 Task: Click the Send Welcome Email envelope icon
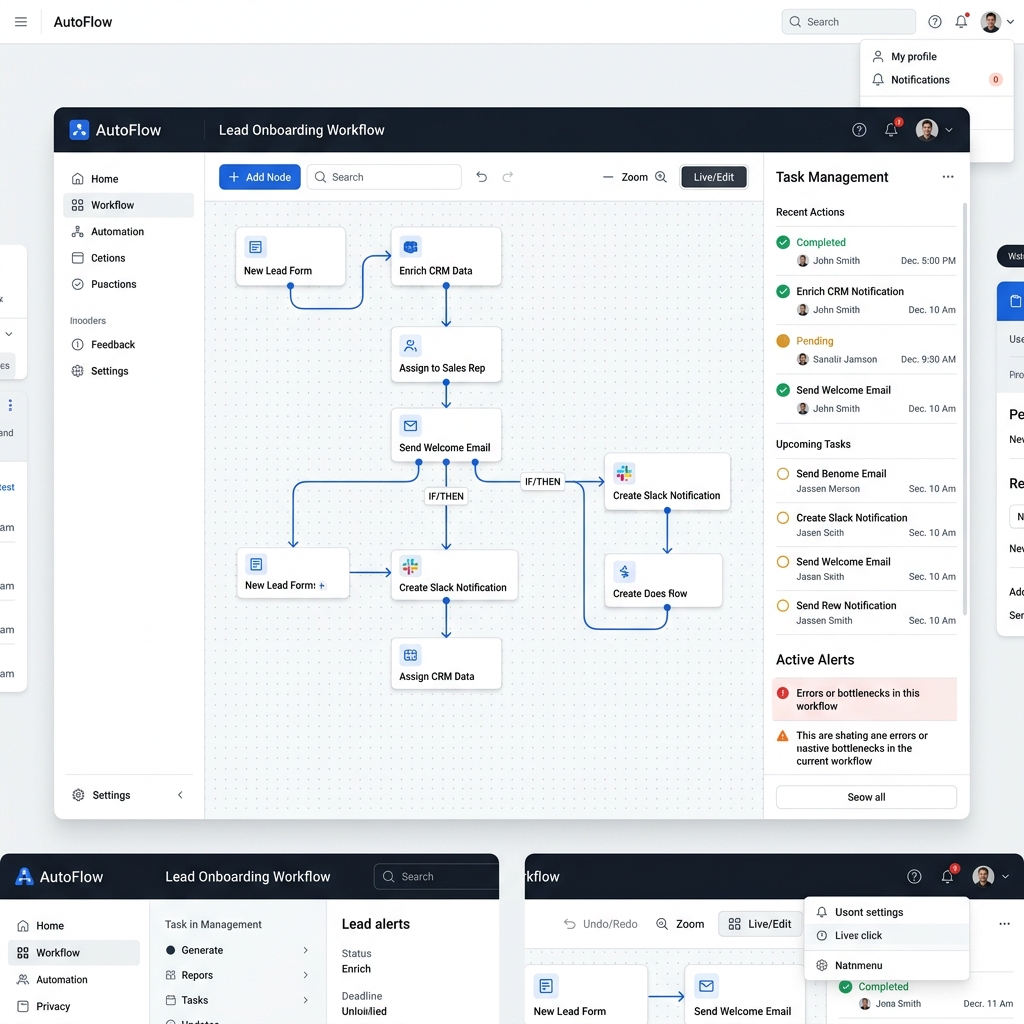coord(410,426)
